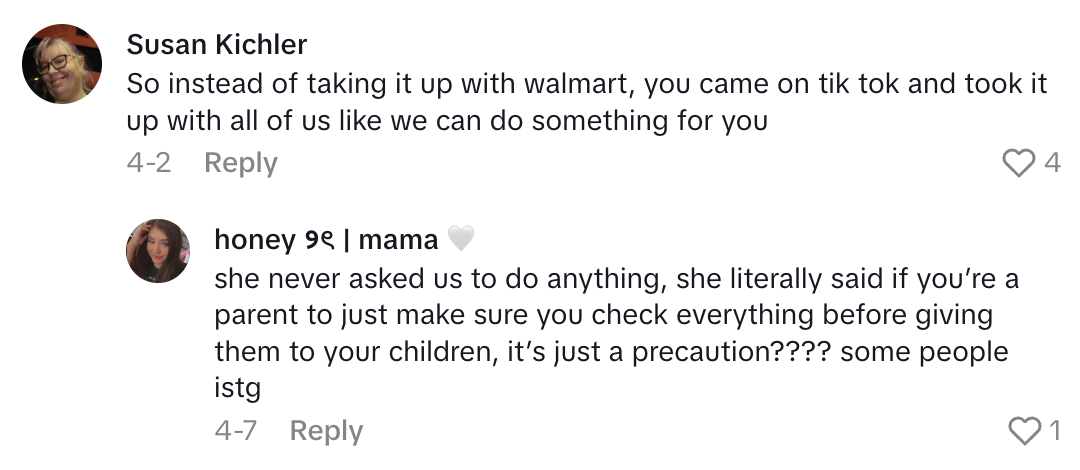Open the honey | mama username link
Screen dimensions: 1080x470
[x=326, y=240]
